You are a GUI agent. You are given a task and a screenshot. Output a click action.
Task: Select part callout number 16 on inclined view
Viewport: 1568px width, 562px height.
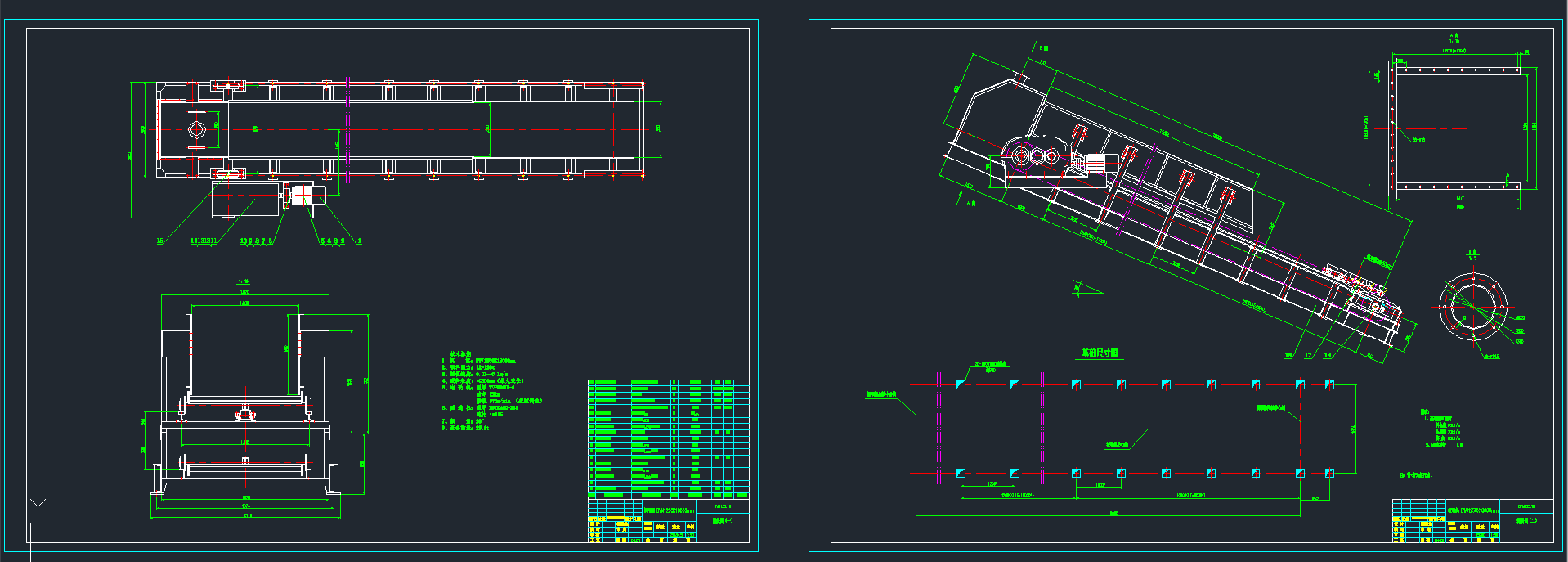click(x=1288, y=356)
